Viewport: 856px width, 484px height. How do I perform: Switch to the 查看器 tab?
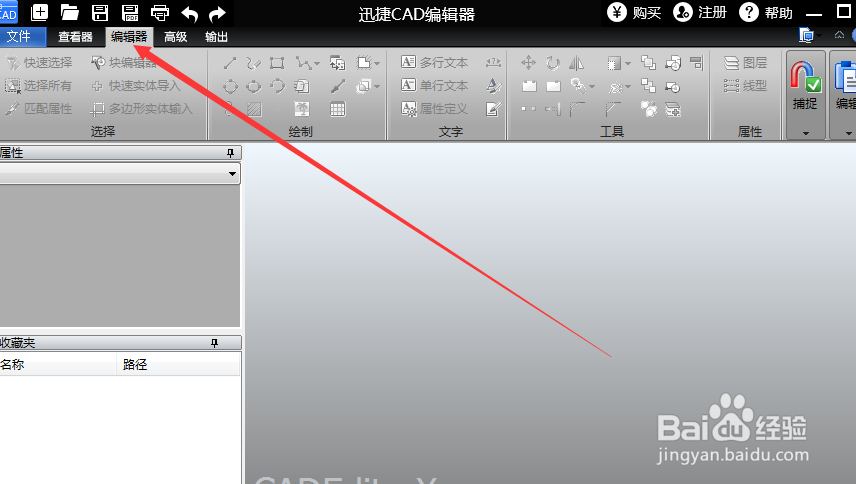point(75,37)
